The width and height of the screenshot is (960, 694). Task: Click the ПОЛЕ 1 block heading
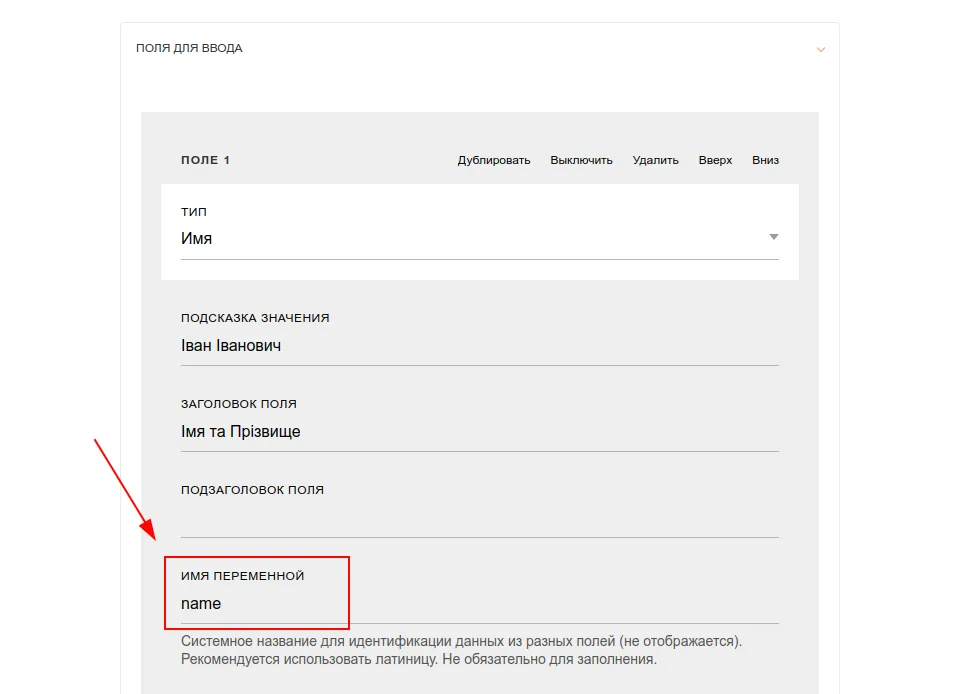205,160
